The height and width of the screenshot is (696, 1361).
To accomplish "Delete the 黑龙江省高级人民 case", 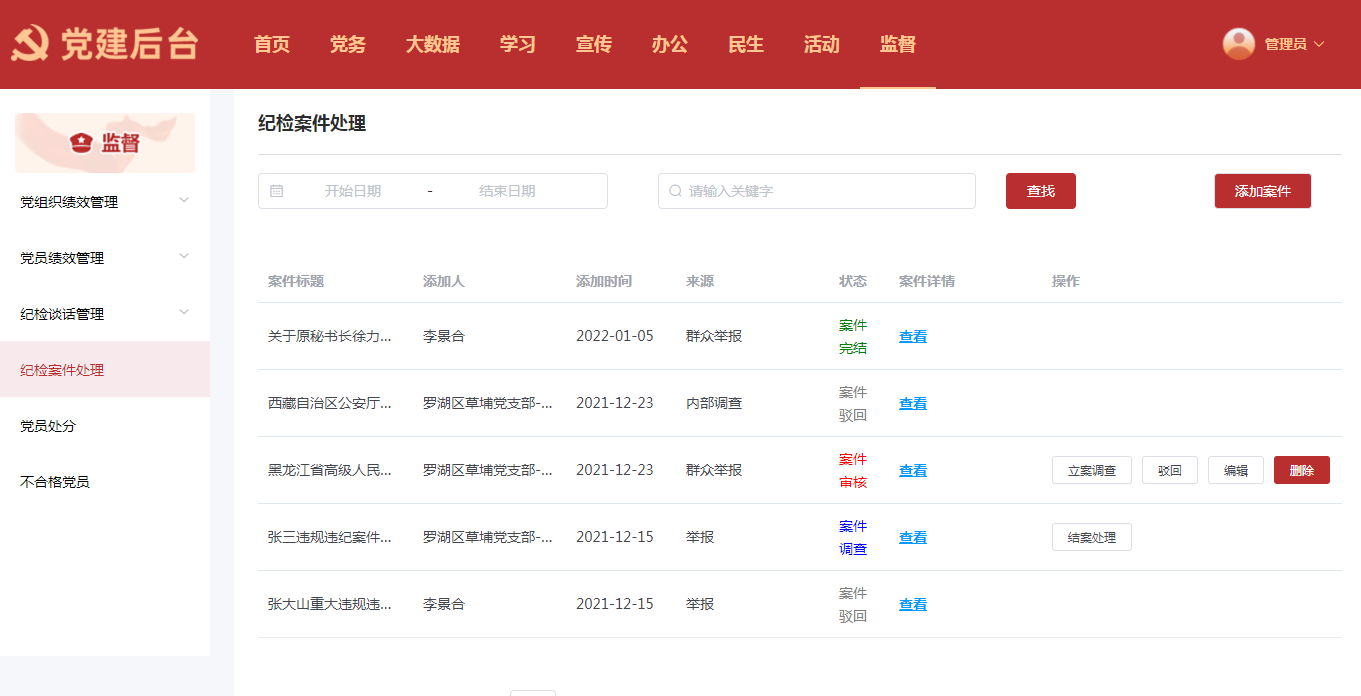I will [1301, 470].
